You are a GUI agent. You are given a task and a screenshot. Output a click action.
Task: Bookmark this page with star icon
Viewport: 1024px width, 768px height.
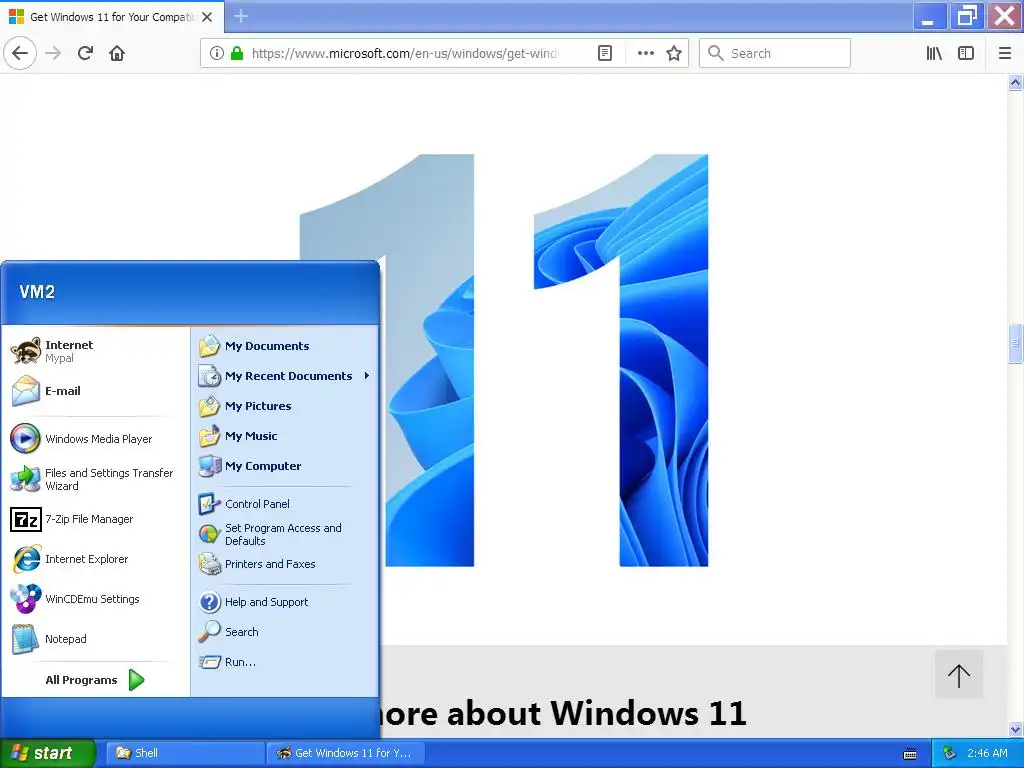click(674, 53)
